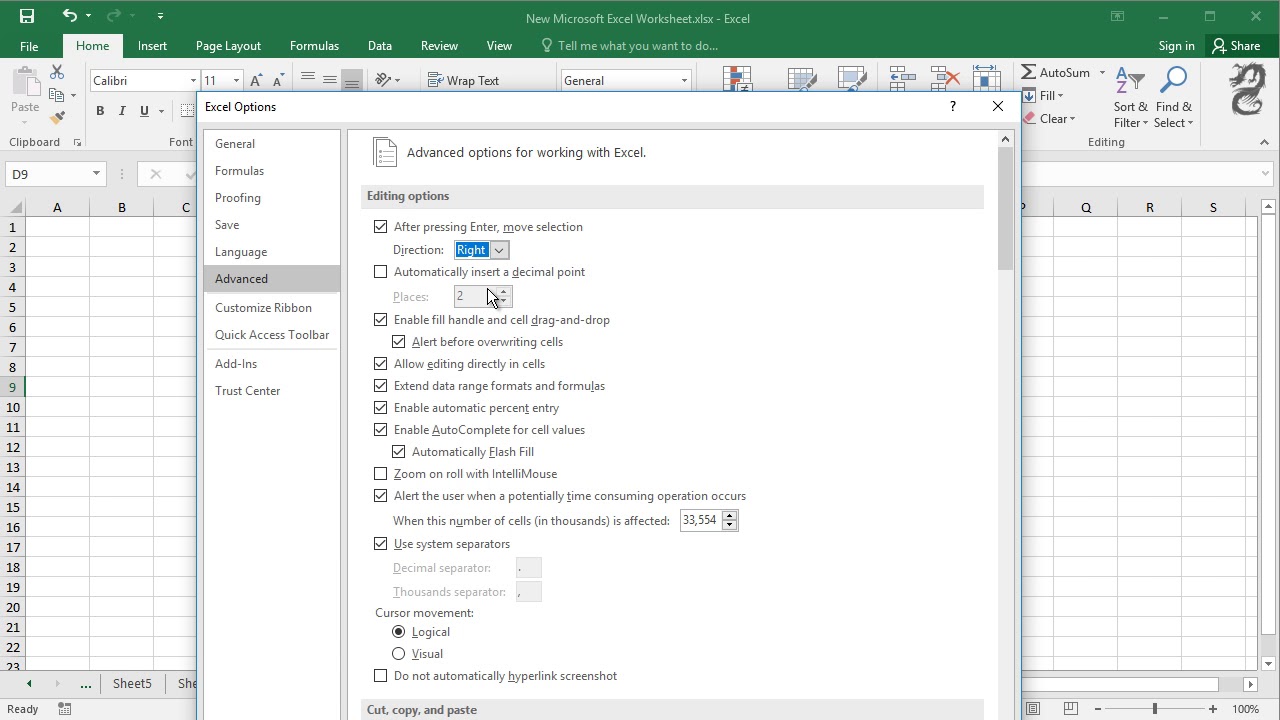1280x720 pixels.
Task: Click the Cut scissors icon
Action: [57, 72]
